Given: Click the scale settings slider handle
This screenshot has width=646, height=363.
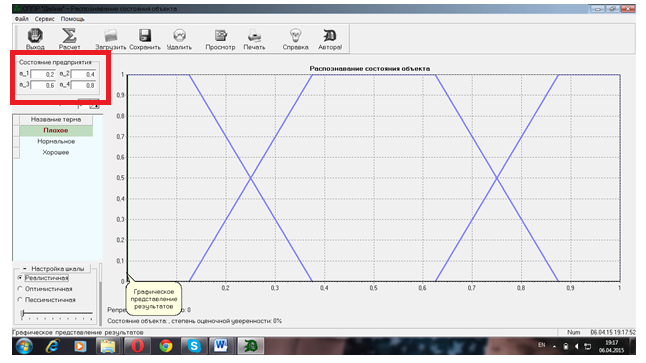Looking at the screenshot, I should [x=22, y=314].
